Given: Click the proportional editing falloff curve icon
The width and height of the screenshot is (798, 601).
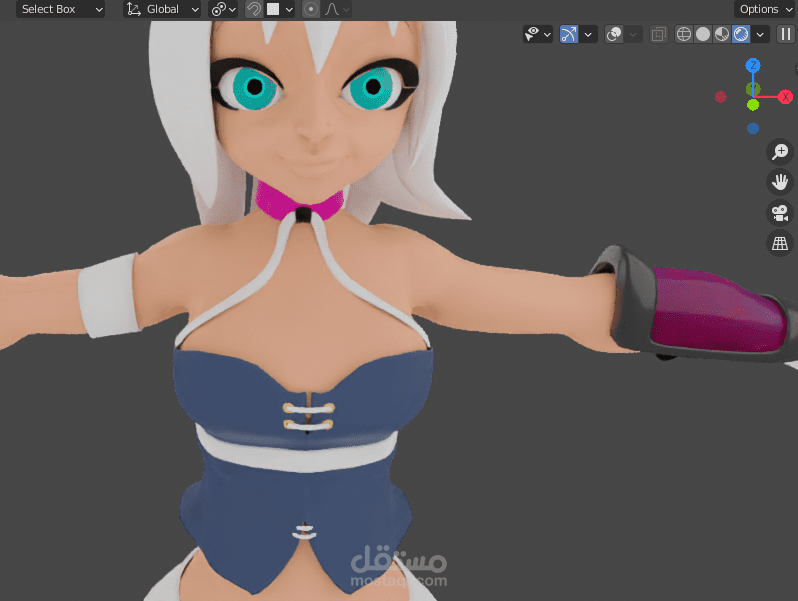Looking at the screenshot, I should tap(332, 9).
